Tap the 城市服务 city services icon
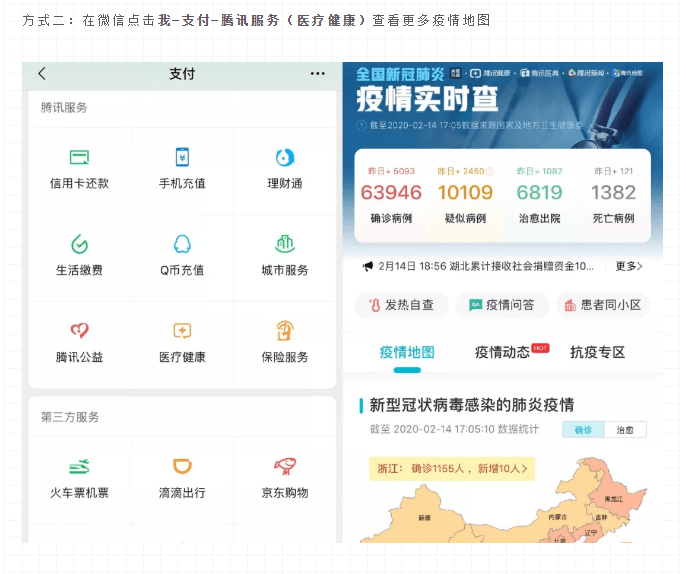 pos(285,244)
